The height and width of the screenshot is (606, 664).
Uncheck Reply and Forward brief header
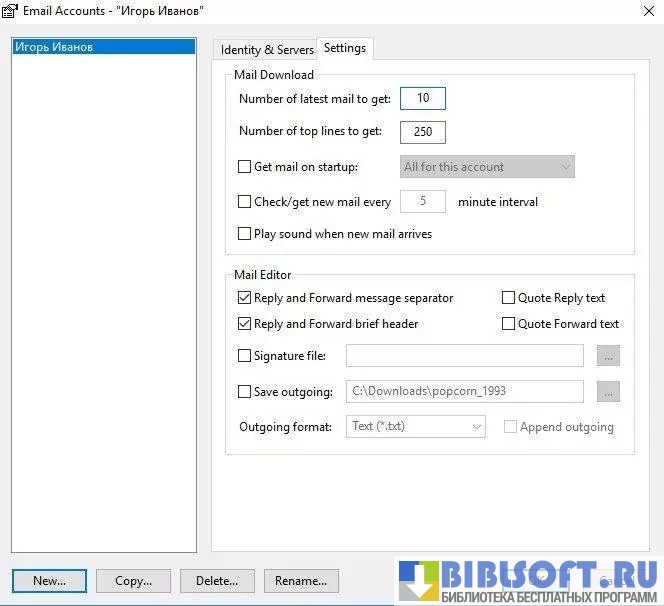(x=245, y=324)
